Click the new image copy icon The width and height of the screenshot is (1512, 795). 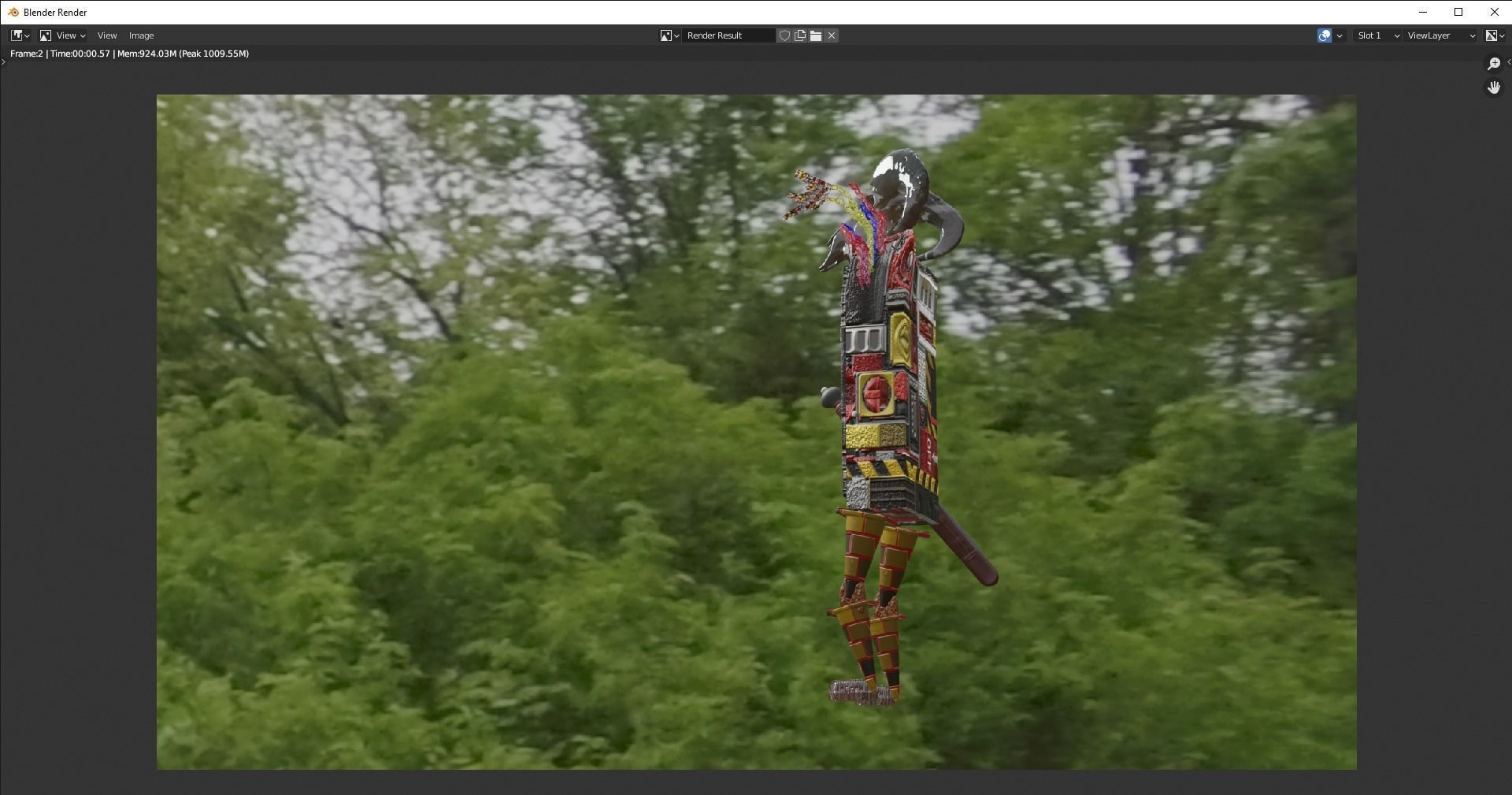[x=800, y=35]
